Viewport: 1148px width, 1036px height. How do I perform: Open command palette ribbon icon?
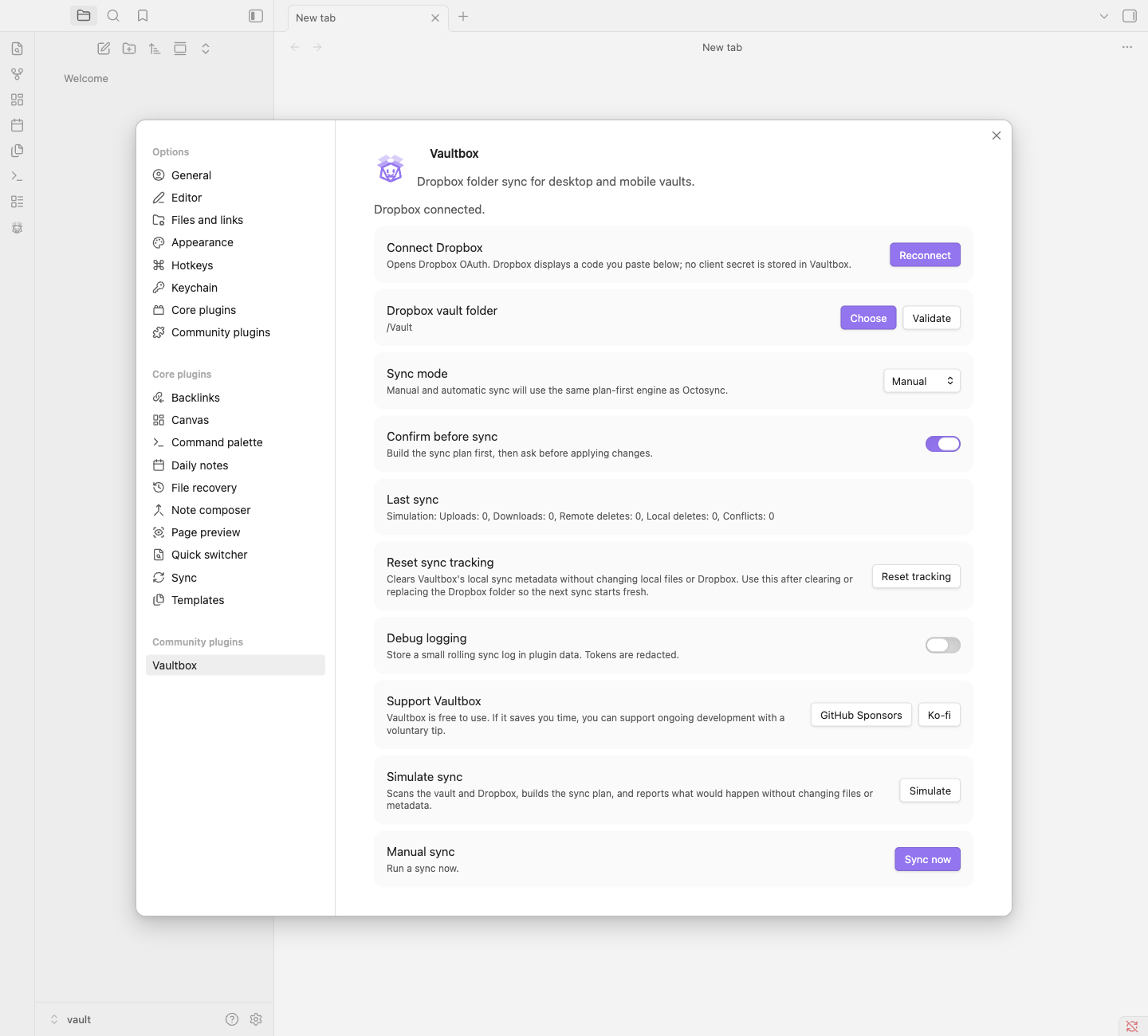click(x=18, y=176)
